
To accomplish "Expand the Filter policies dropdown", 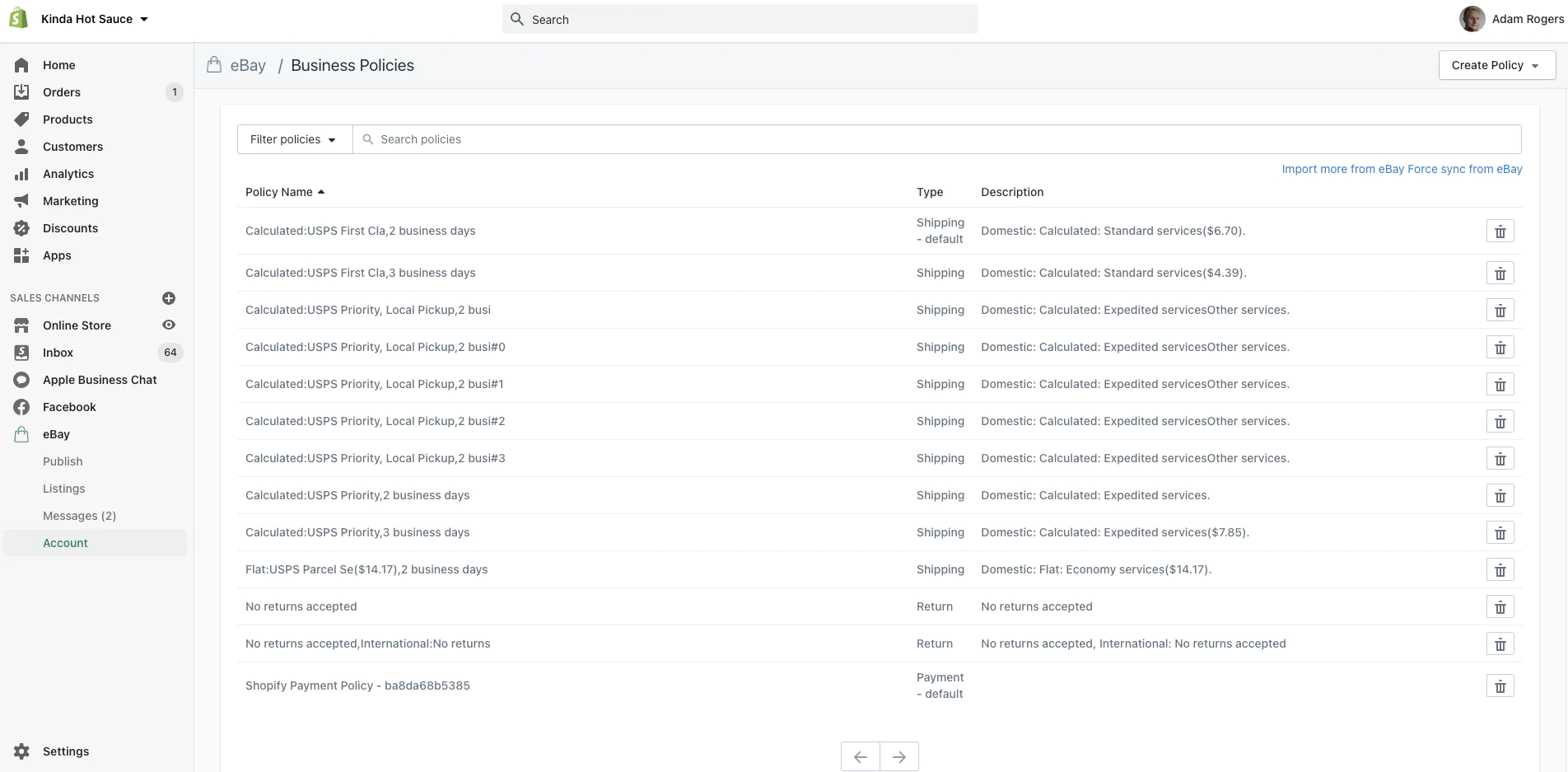I will click(x=294, y=139).
